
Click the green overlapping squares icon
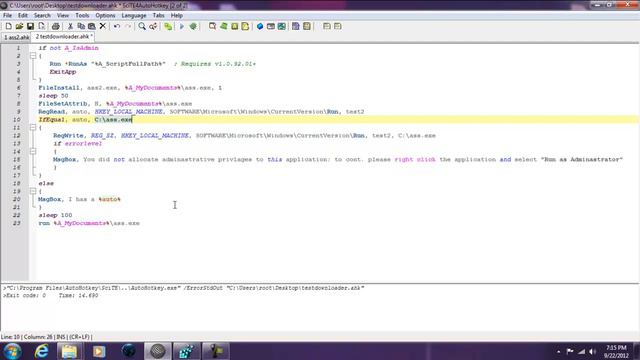(168, 26)
